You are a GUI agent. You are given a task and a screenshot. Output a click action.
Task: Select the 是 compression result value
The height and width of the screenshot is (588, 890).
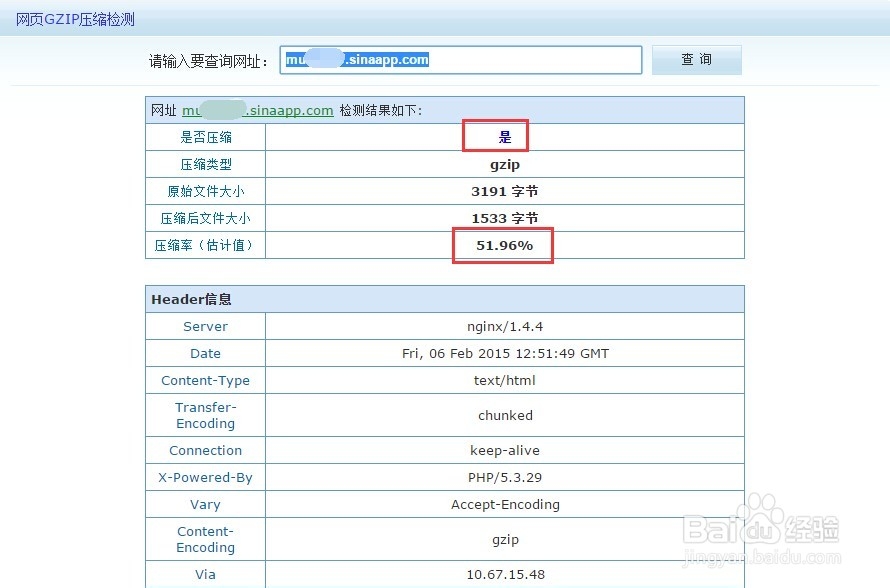(505, 137)
